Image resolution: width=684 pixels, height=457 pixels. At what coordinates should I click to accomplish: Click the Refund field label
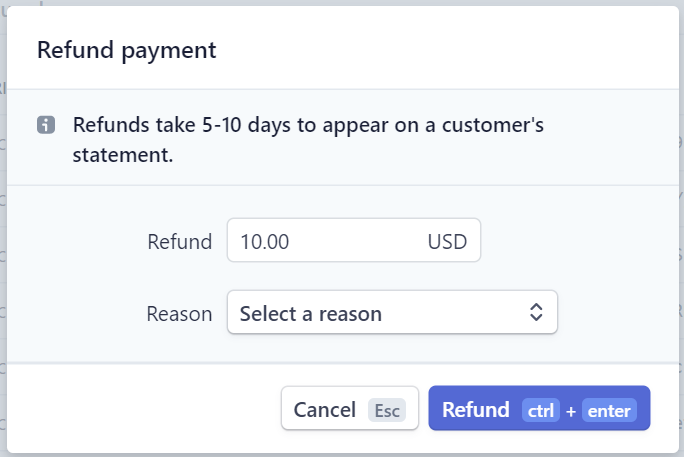click(180, 242)
